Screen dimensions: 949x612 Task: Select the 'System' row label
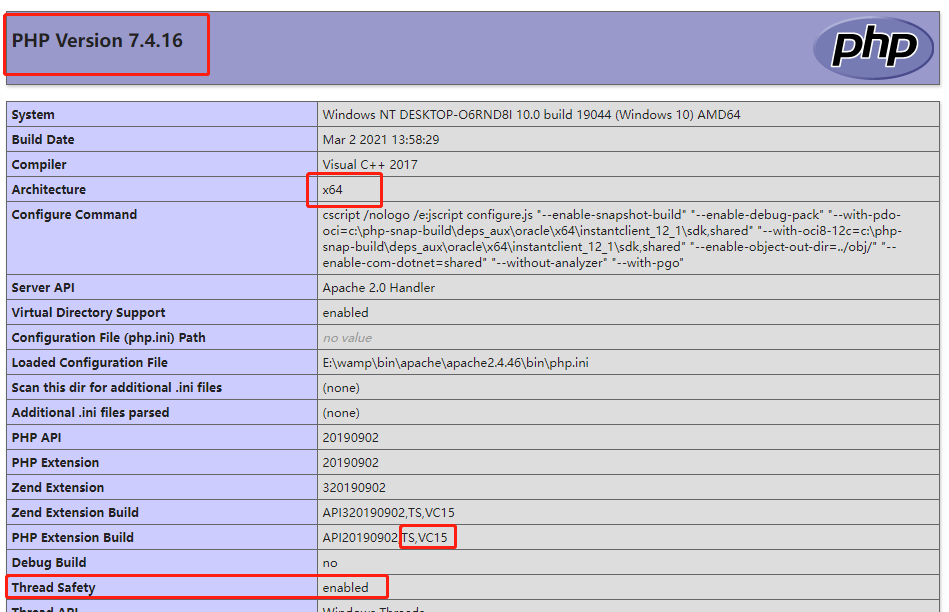(33, 114)
